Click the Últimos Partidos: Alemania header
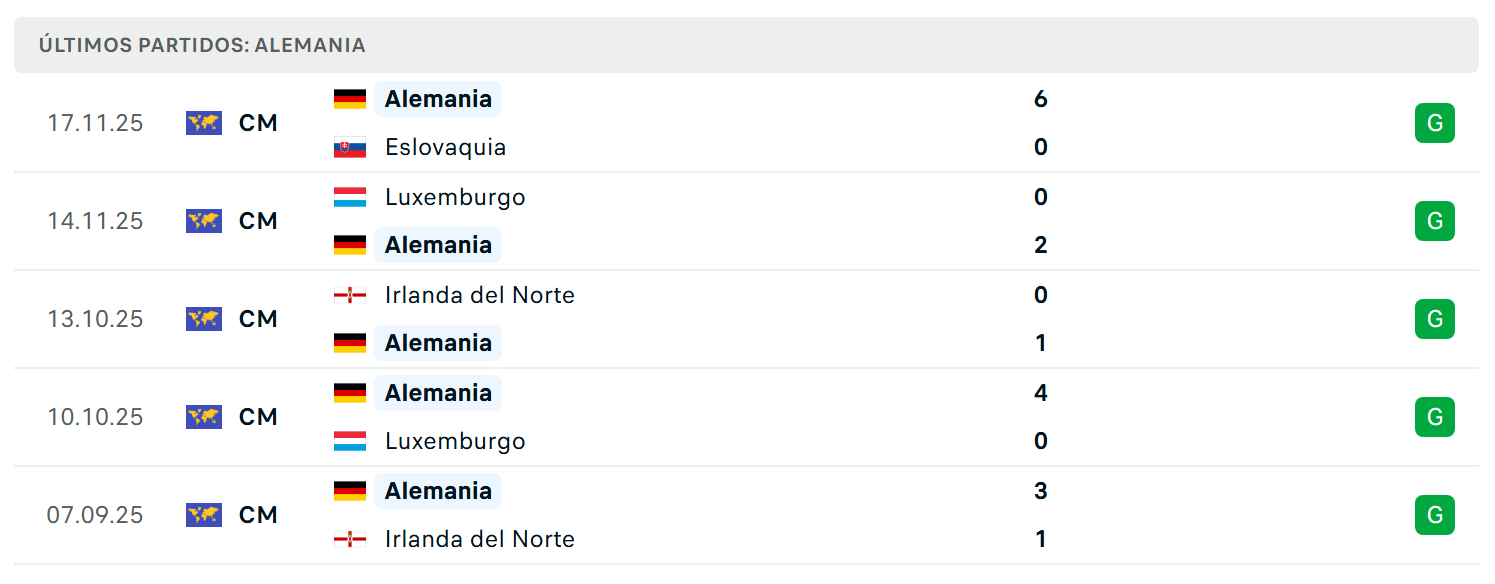 (202, 45)
